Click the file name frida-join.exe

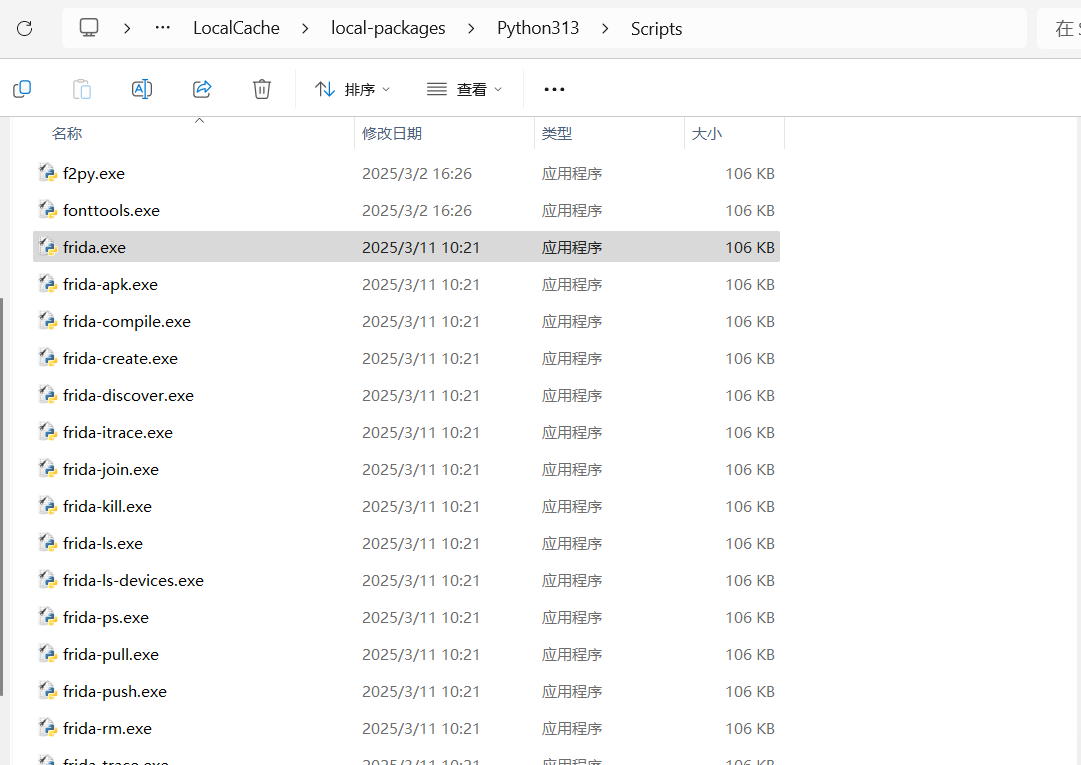(x=111, y=469)
